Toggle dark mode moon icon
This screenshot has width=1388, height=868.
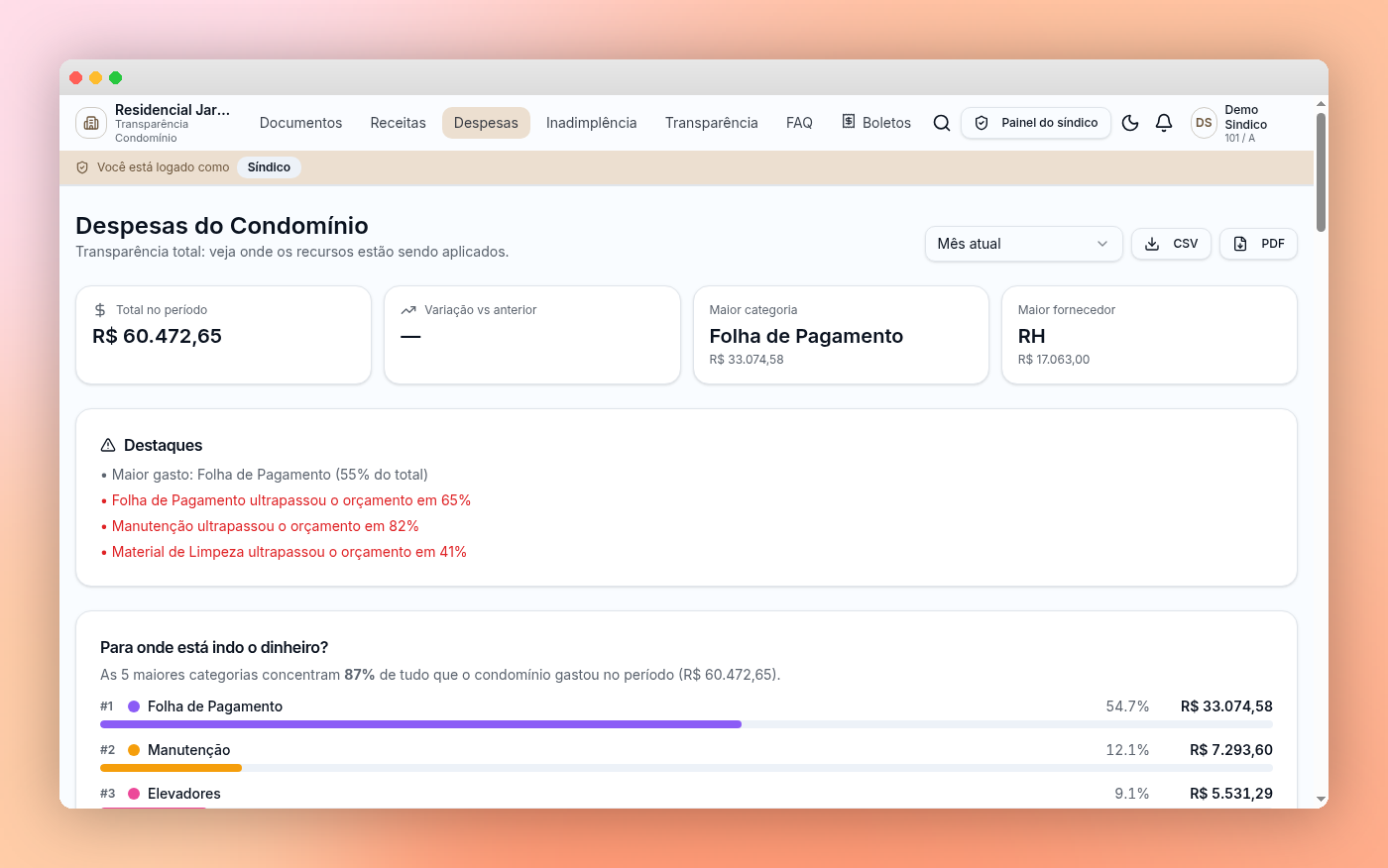[x=1130, y=123]
